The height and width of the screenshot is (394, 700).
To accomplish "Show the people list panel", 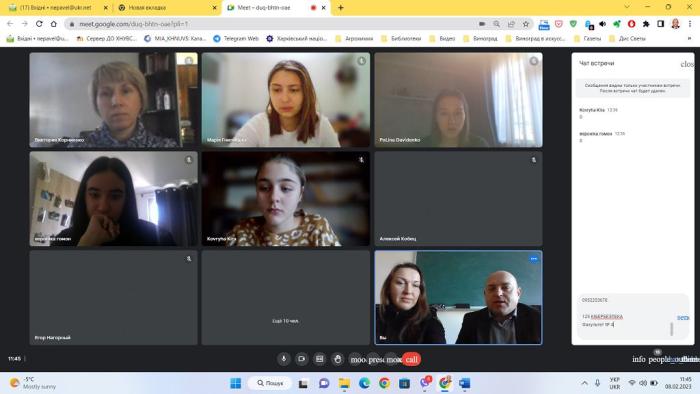I will point(659,359).
